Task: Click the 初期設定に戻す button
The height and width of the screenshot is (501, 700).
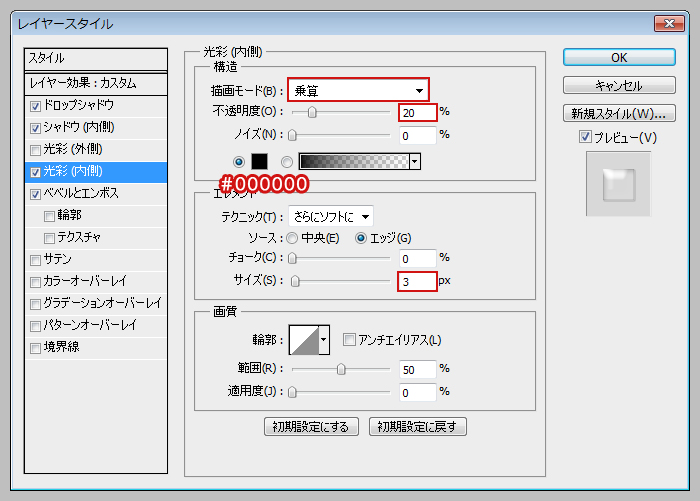Action: coord(418,427)
